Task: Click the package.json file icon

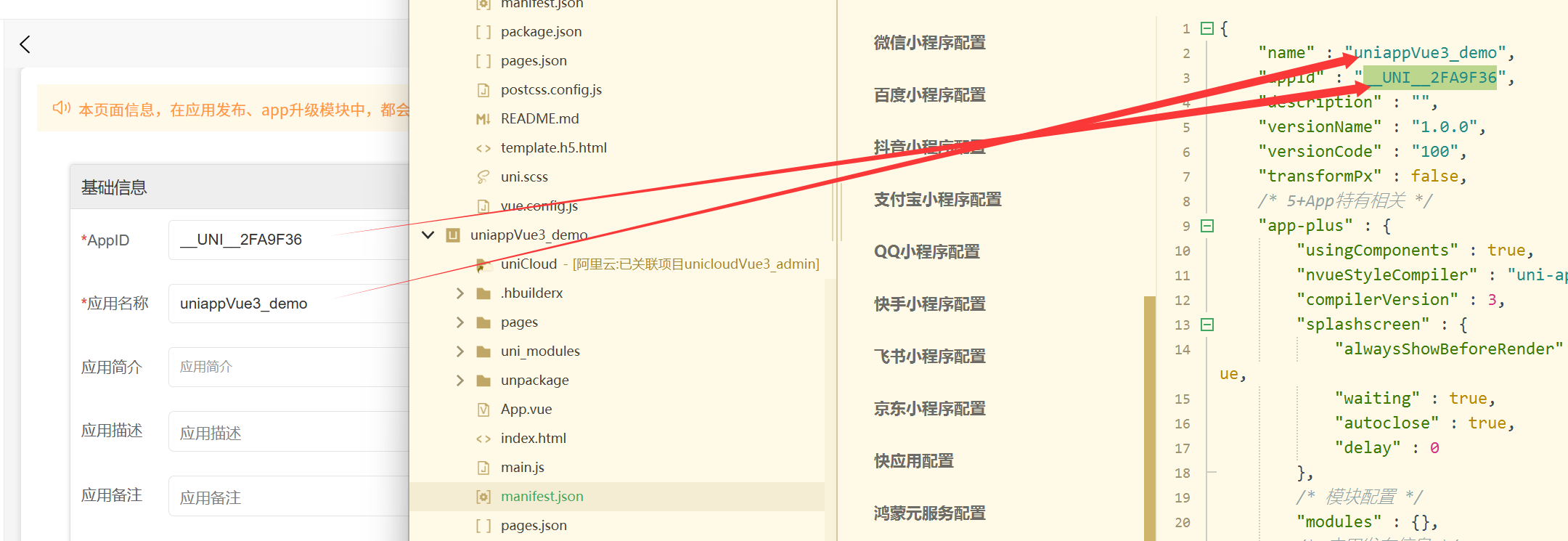Action: coord(483,32)
